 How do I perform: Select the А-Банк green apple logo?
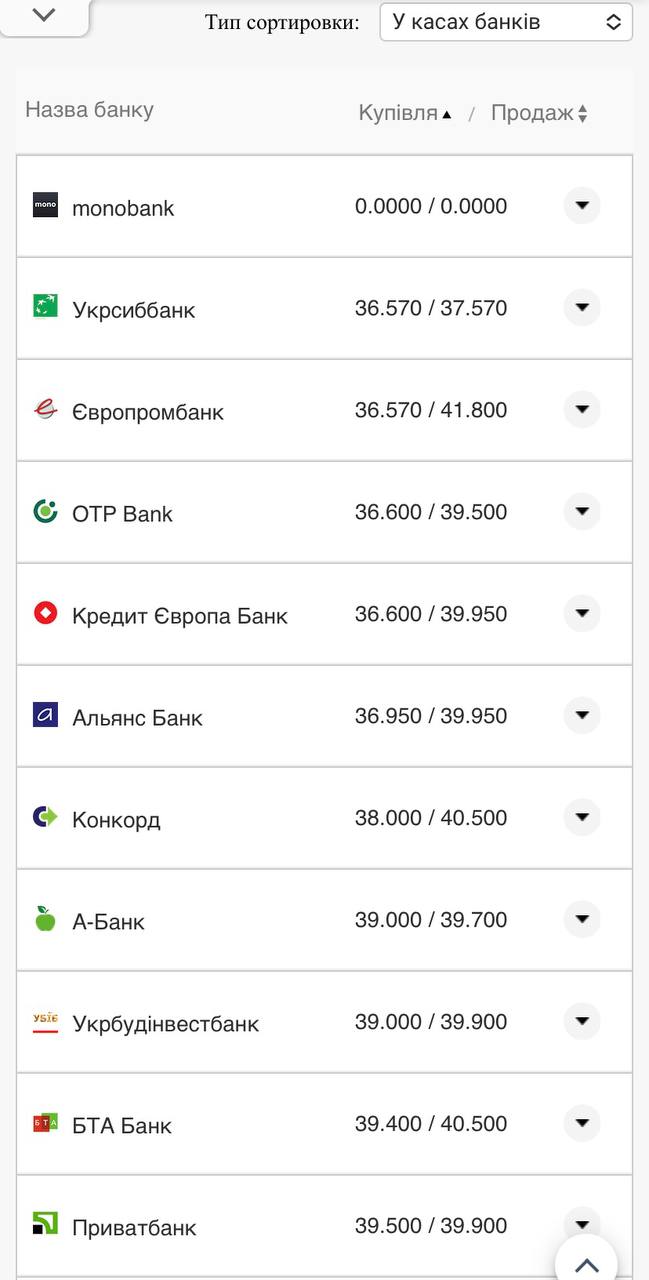pos(46,920)
